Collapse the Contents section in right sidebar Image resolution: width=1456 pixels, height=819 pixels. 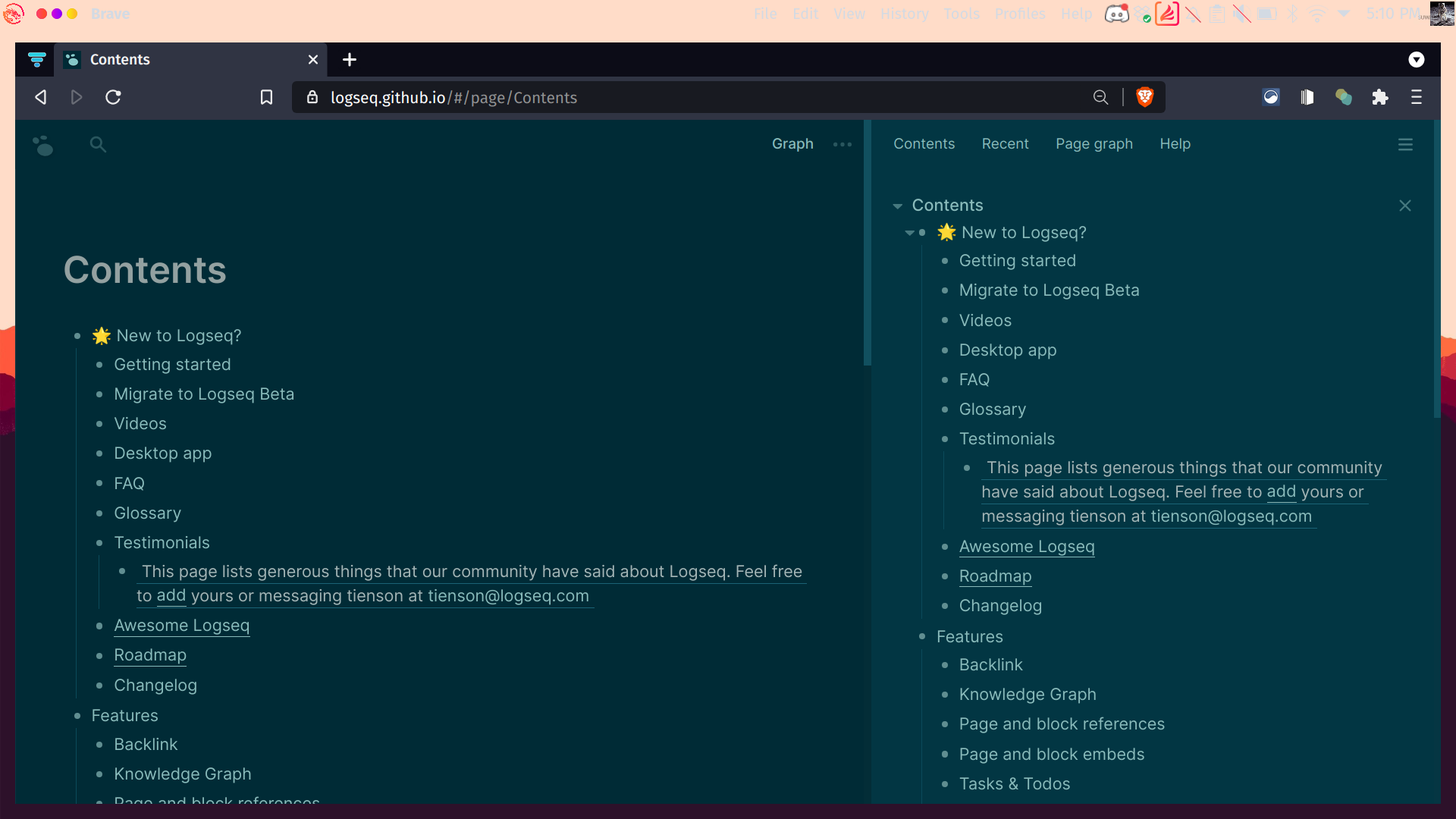coord(898,206)
